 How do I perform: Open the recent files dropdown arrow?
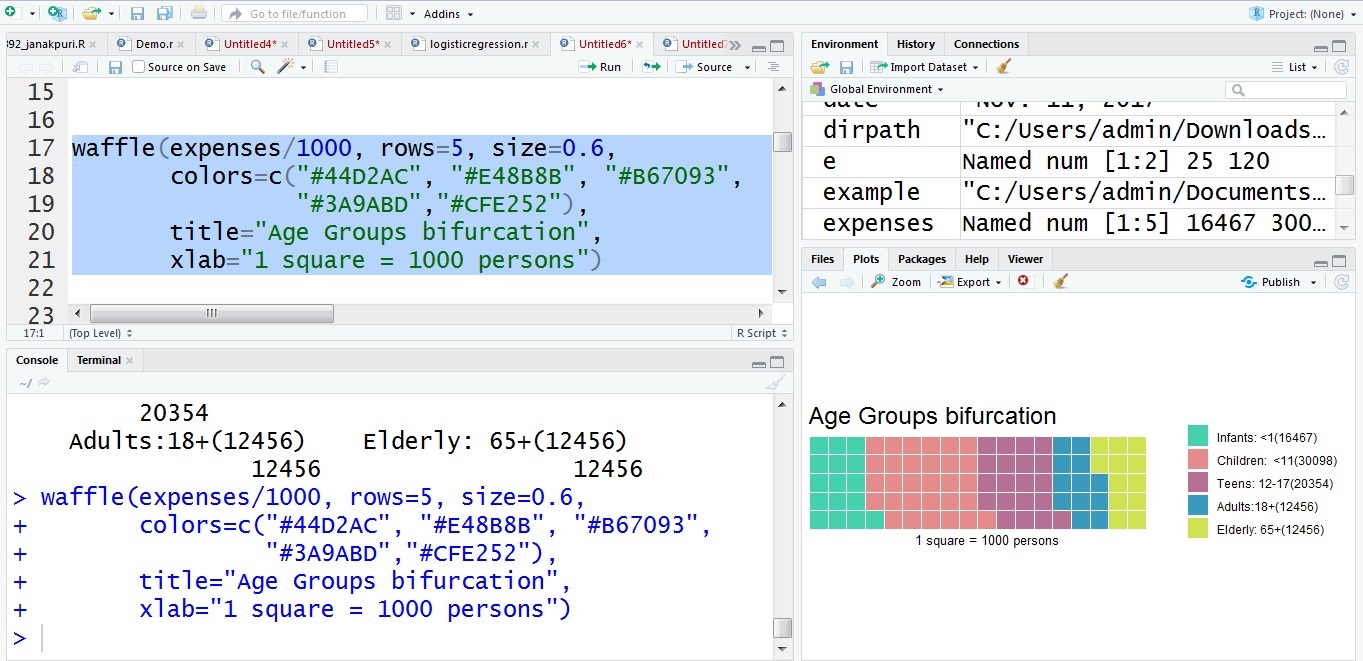point(111,14)
